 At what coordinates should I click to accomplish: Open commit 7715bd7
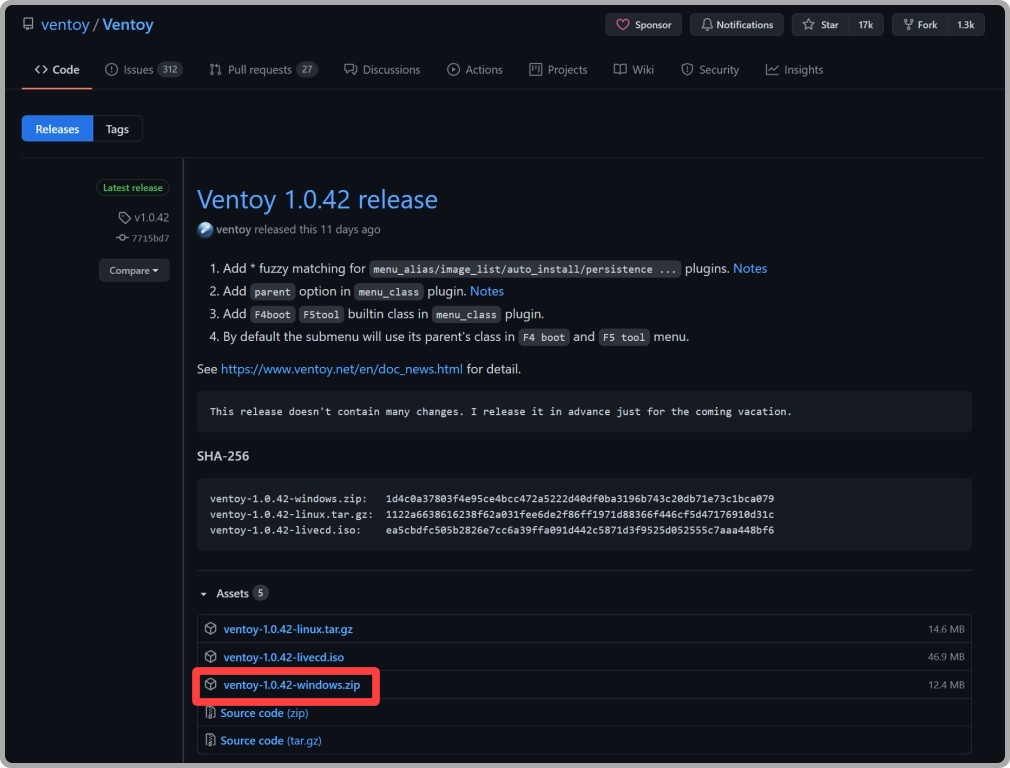pyautogui.click(x=150, y=238)
